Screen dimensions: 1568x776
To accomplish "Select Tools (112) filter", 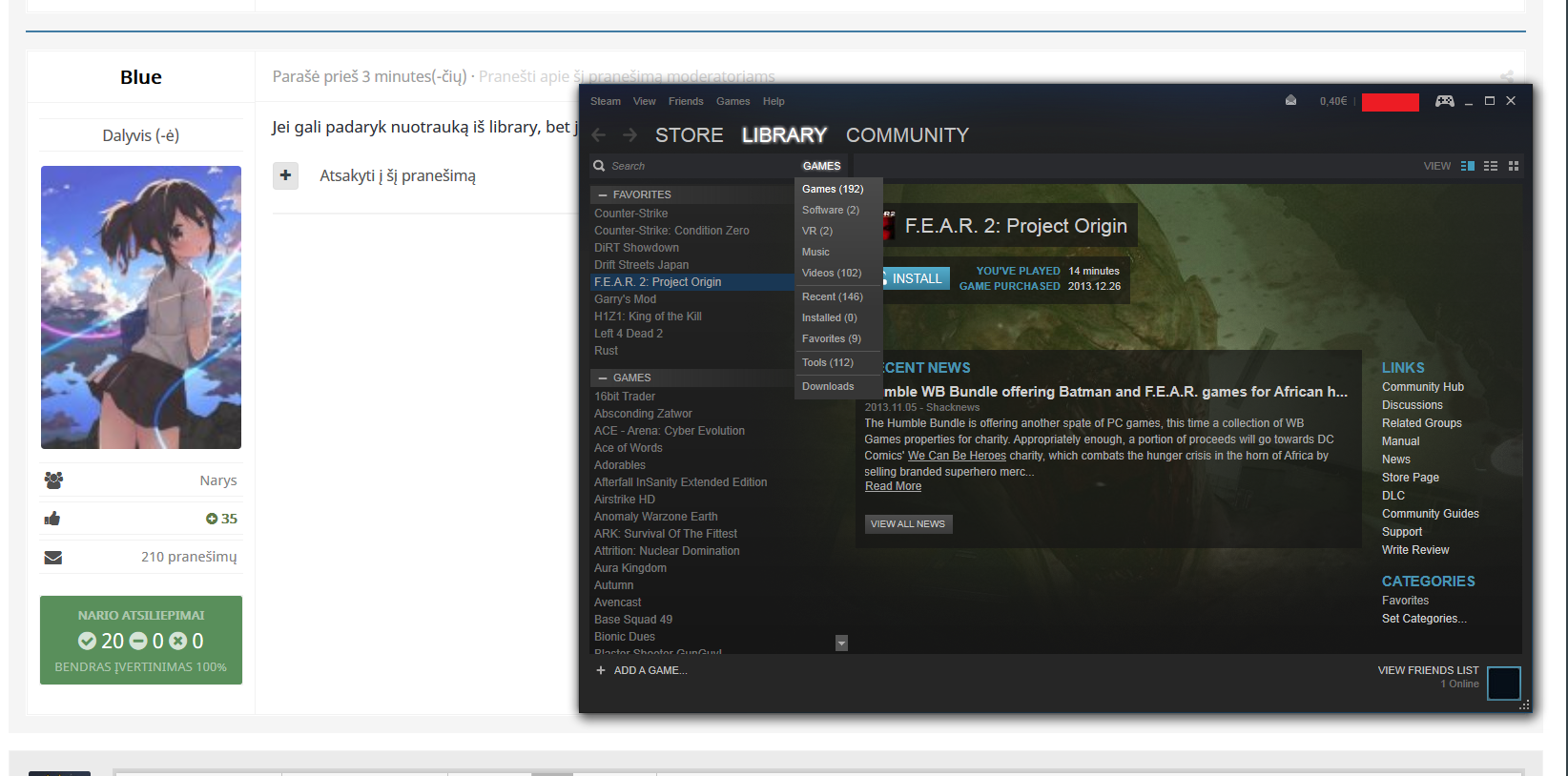I will (838, 362).
